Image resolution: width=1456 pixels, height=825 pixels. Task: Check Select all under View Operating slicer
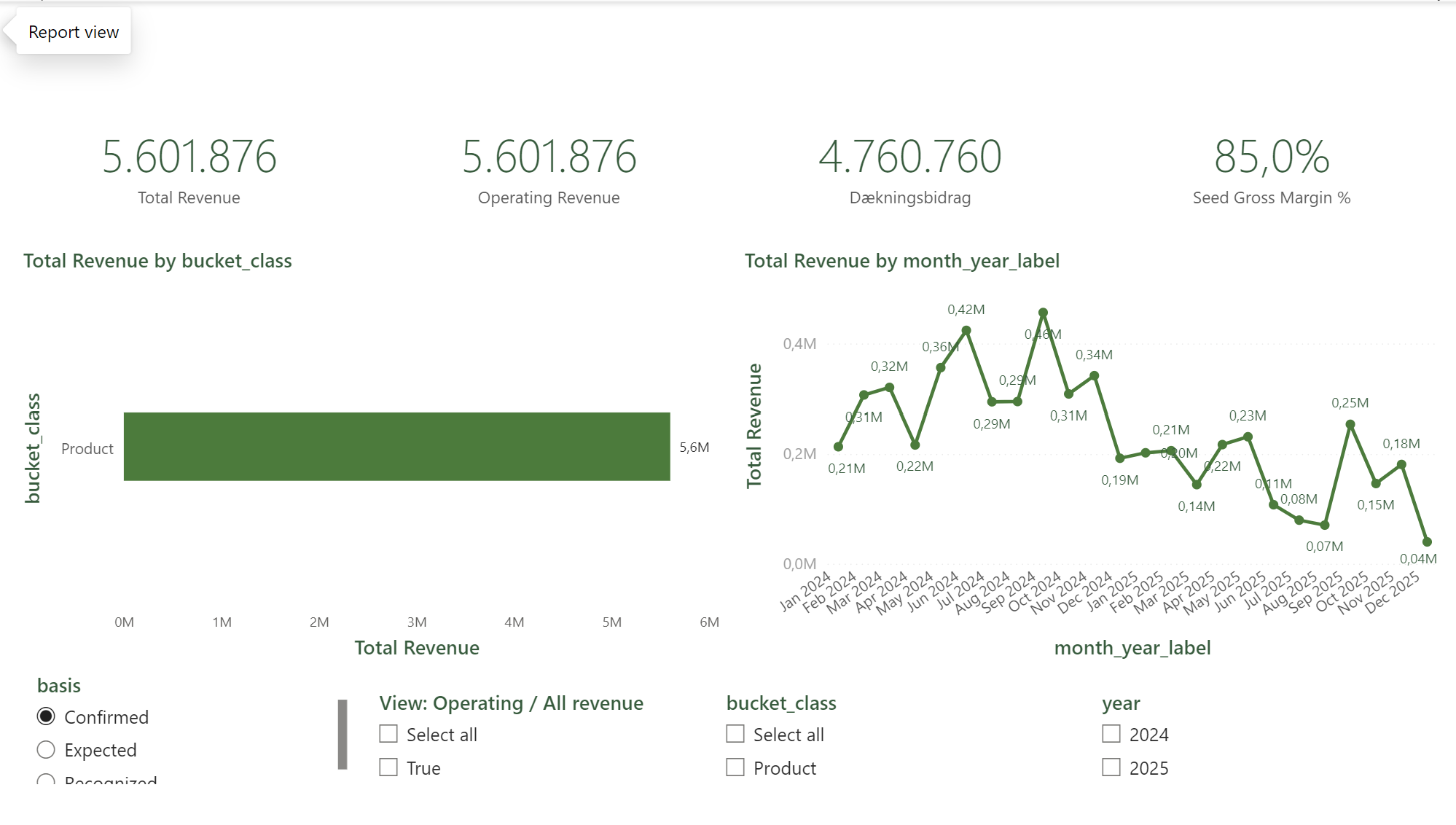pyautogui.click(x=388, y=734)
